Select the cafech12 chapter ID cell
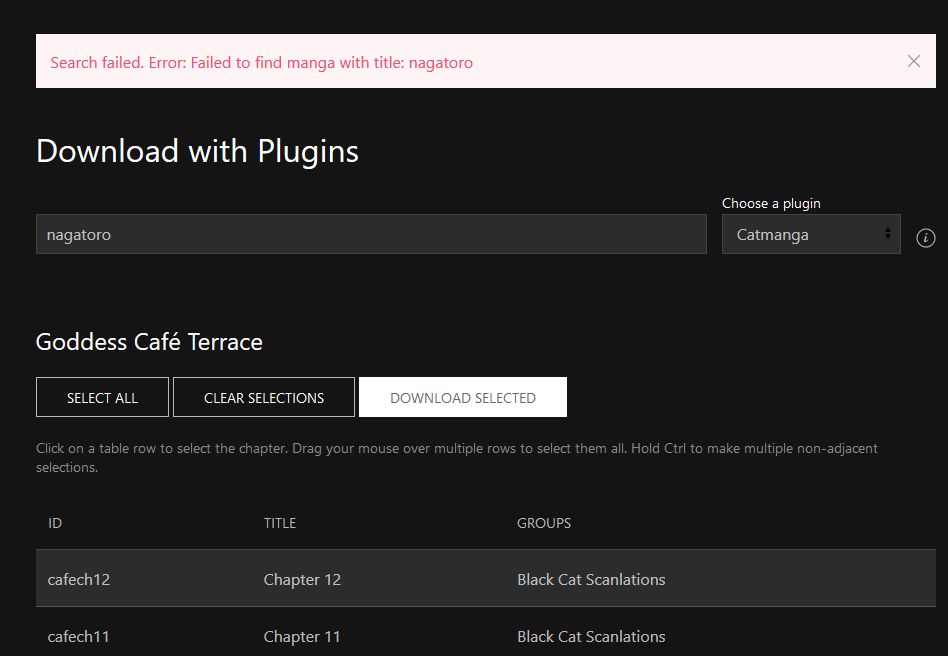Image resolution: width=948 pixels, height=656 pixels. click(x=79, y=580)
